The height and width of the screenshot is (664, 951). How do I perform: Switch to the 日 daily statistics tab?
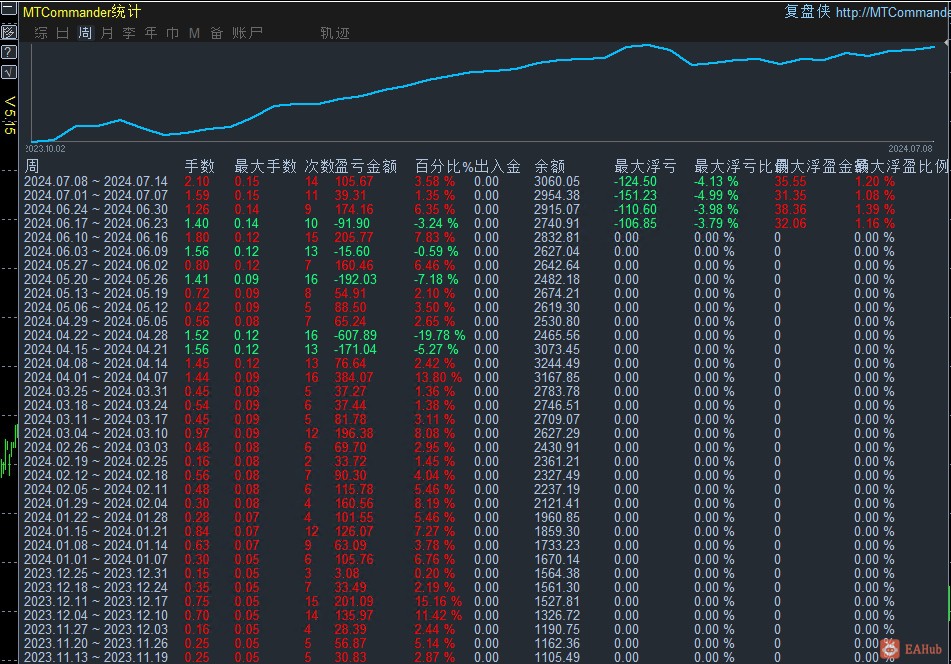click(63, 33)
